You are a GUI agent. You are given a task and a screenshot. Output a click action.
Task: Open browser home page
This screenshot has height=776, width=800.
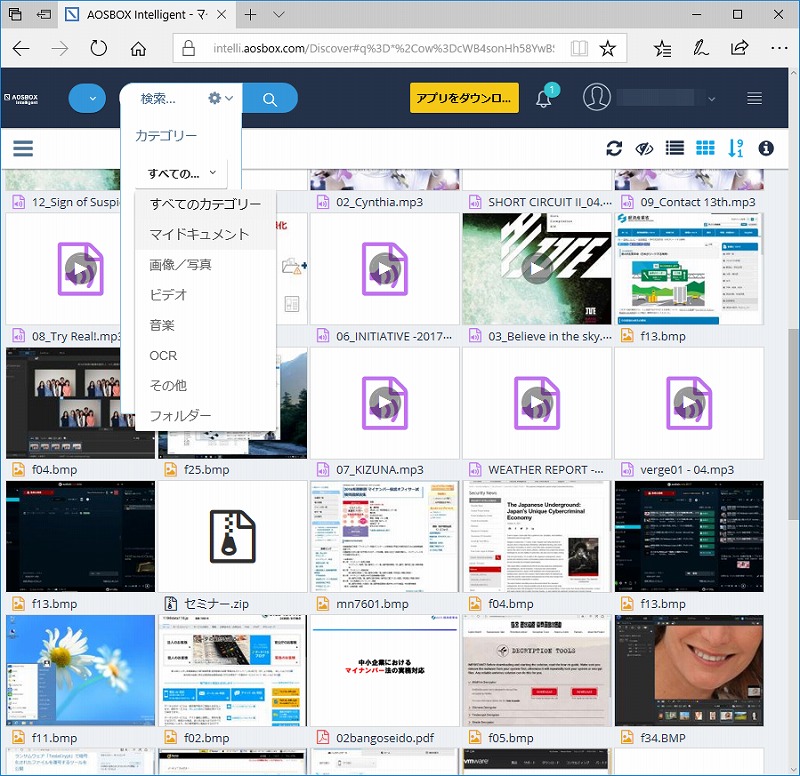click(x=138, y=49)
